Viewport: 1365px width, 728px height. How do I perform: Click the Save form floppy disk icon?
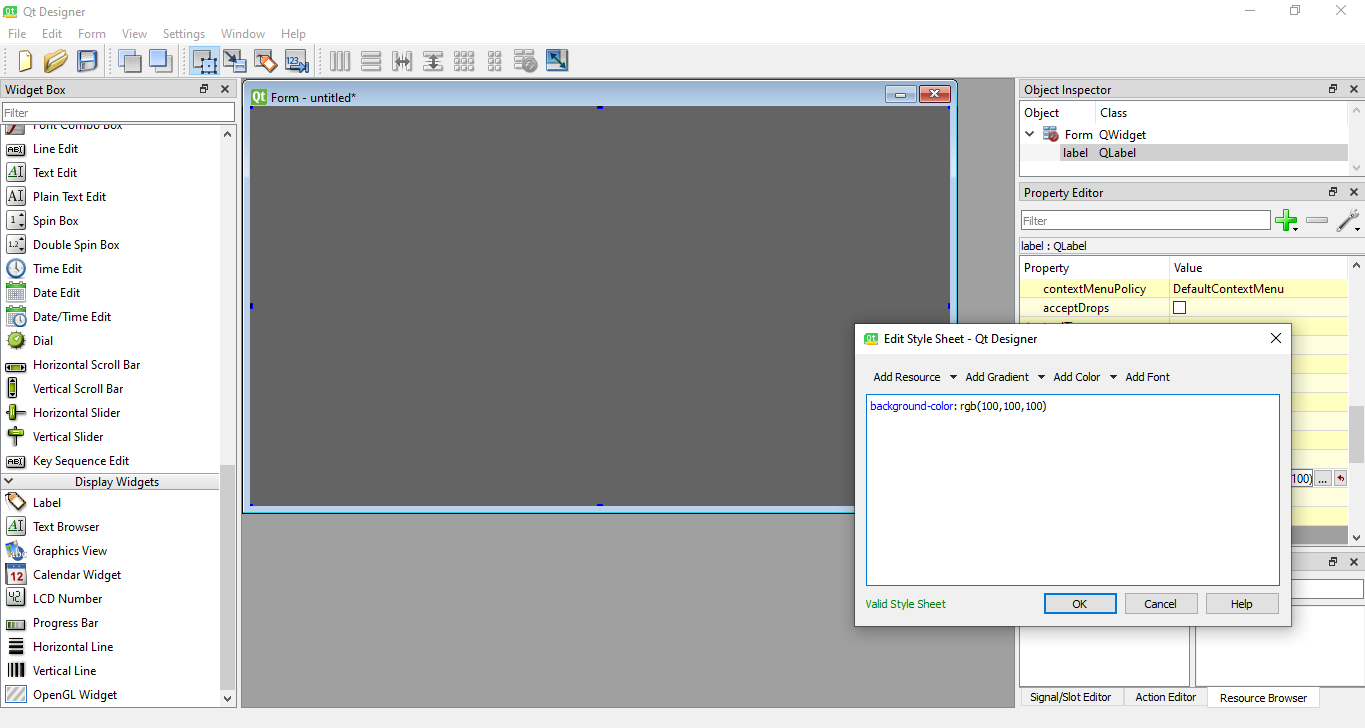coord(87,61)
